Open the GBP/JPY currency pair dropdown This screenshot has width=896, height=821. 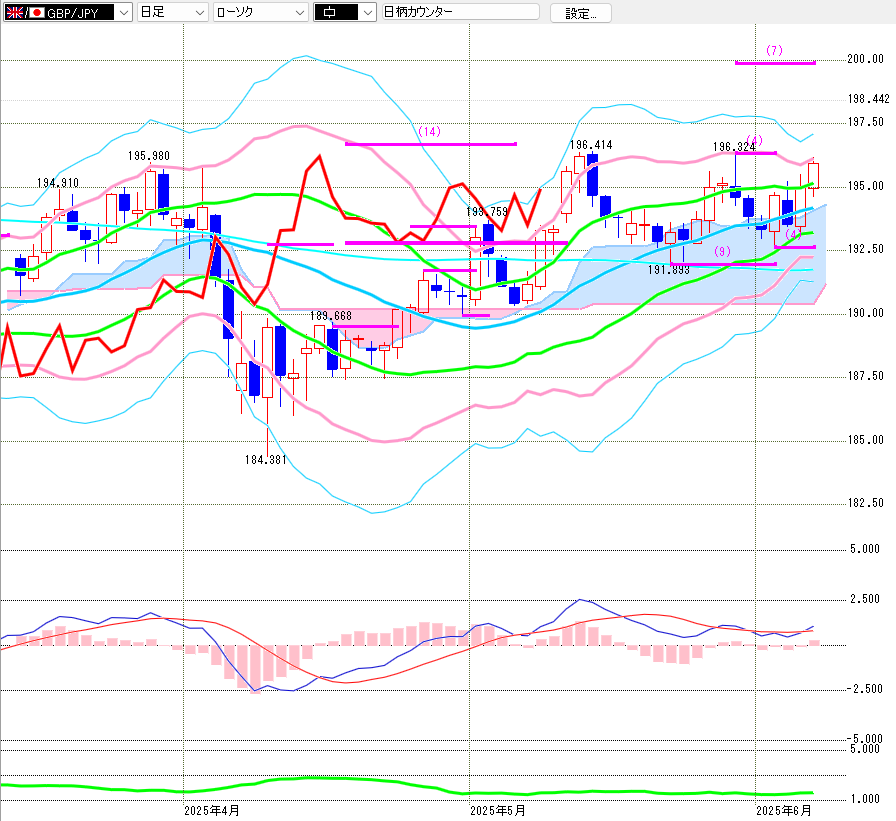pyautogui.click(x=68, y=12)
